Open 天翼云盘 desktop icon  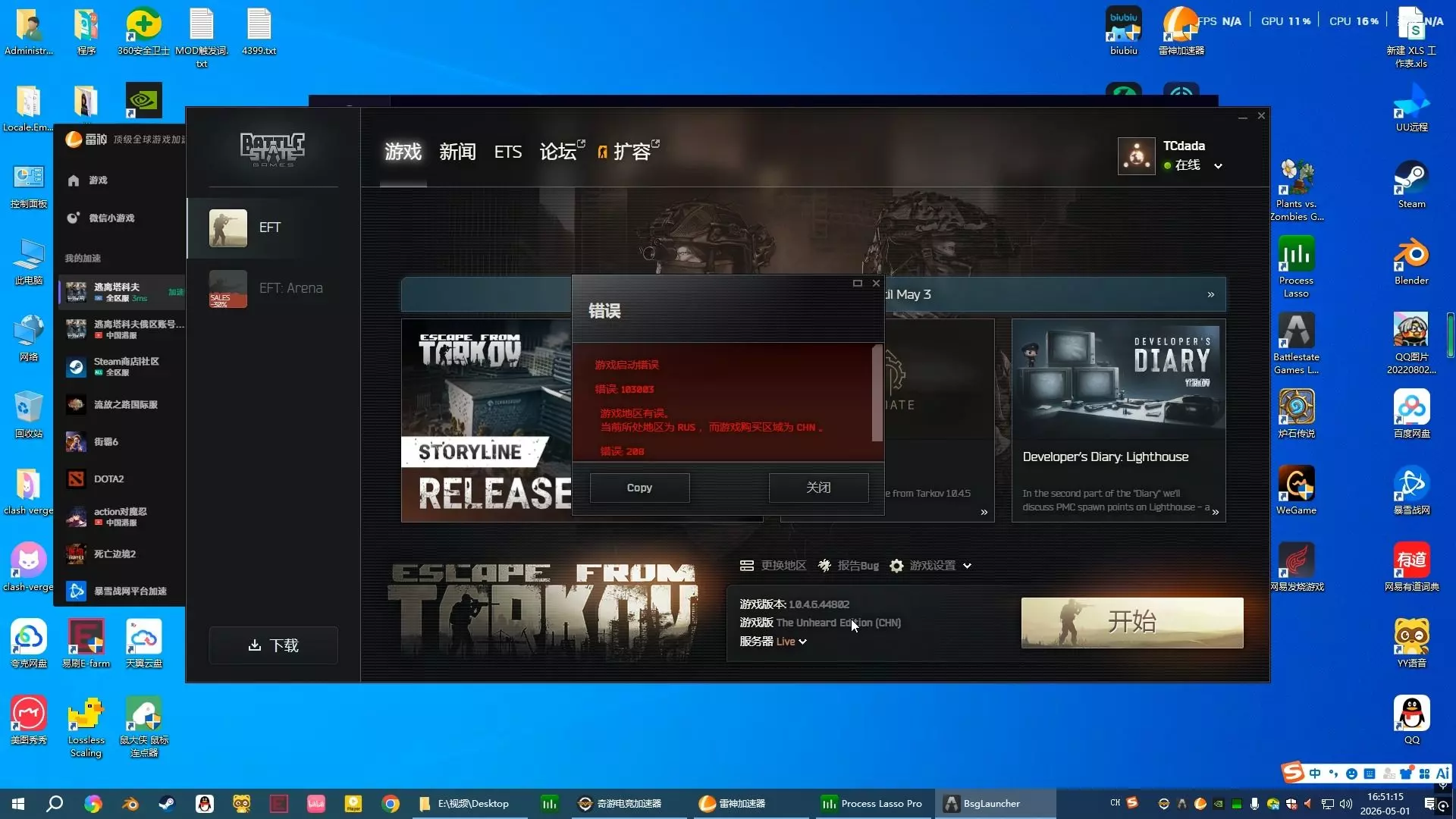pos(143,643)
